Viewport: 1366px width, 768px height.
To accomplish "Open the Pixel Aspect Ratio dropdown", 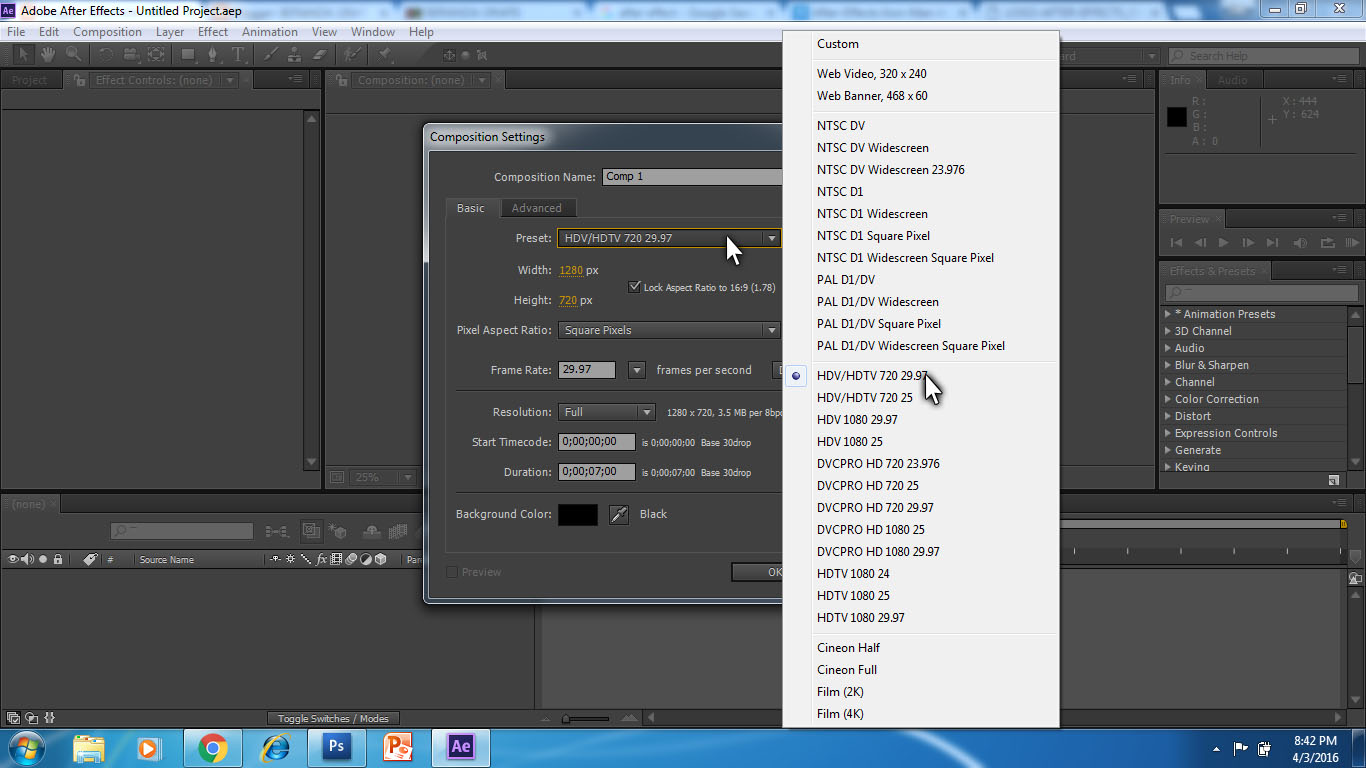I will (x=772, y=330).
